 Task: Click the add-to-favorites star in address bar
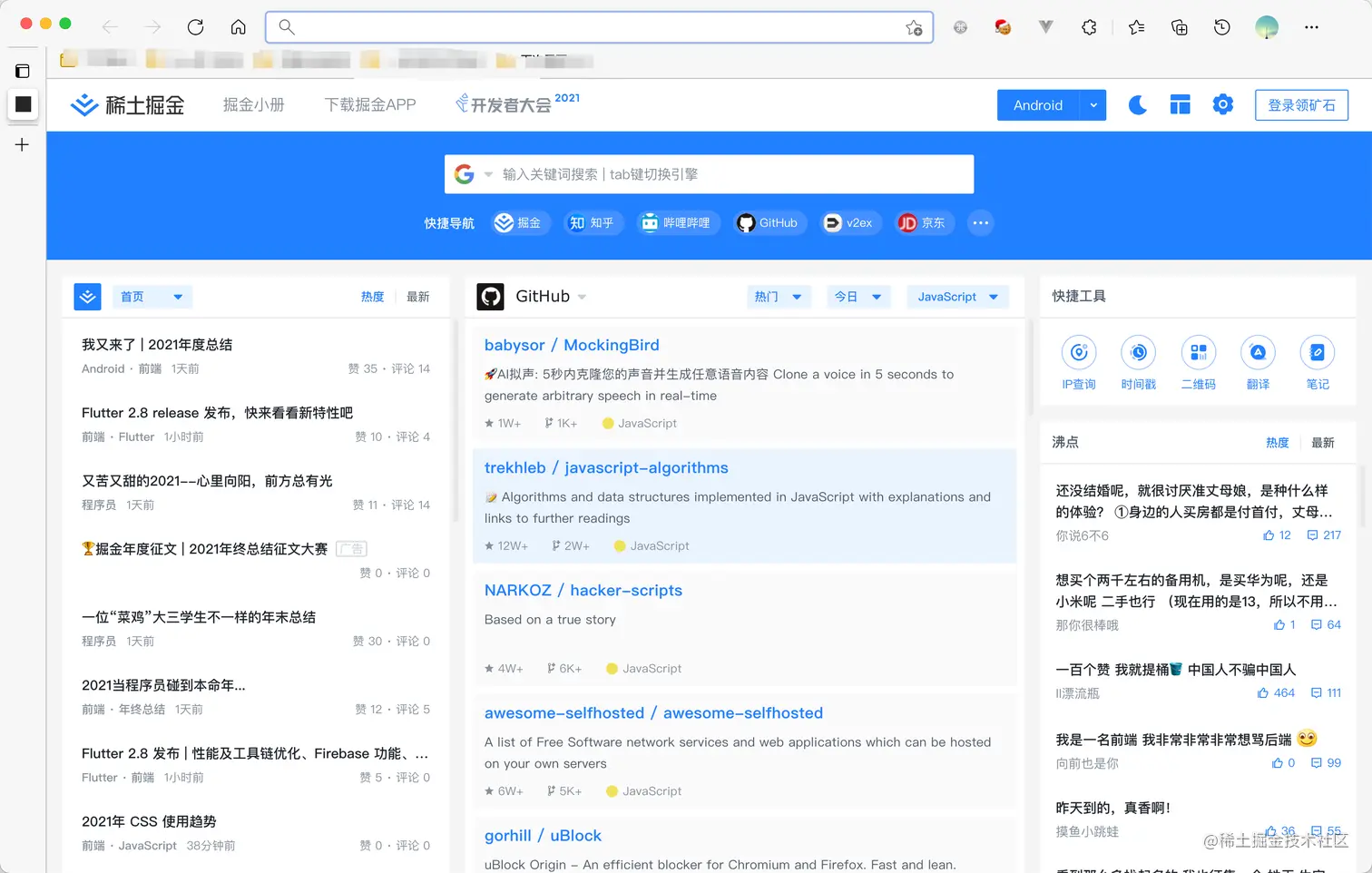tap(914, 27)
